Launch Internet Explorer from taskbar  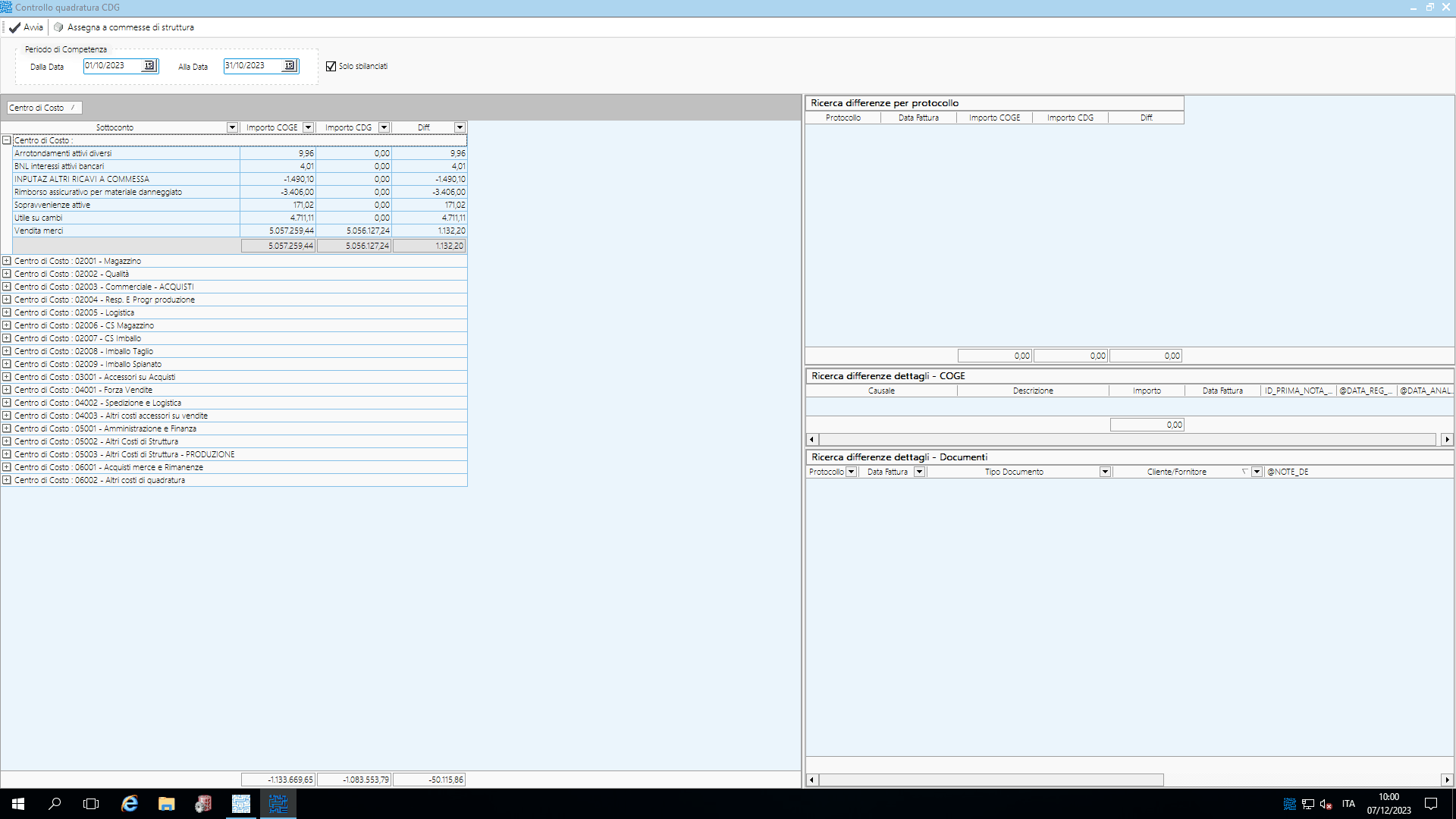click(130, 804)
